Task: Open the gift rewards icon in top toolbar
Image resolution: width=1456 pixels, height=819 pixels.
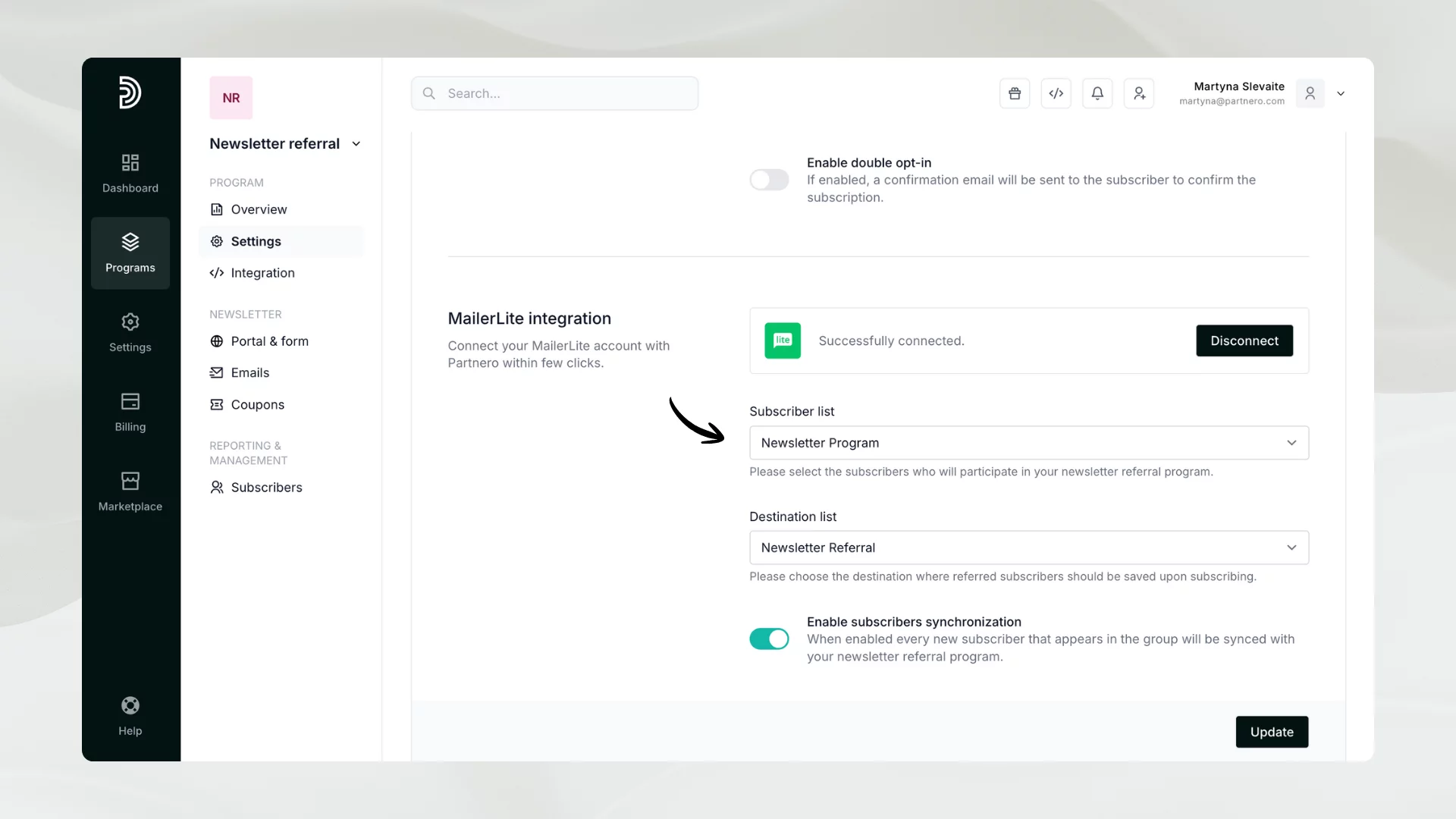Action: (x=1015, y=93)
